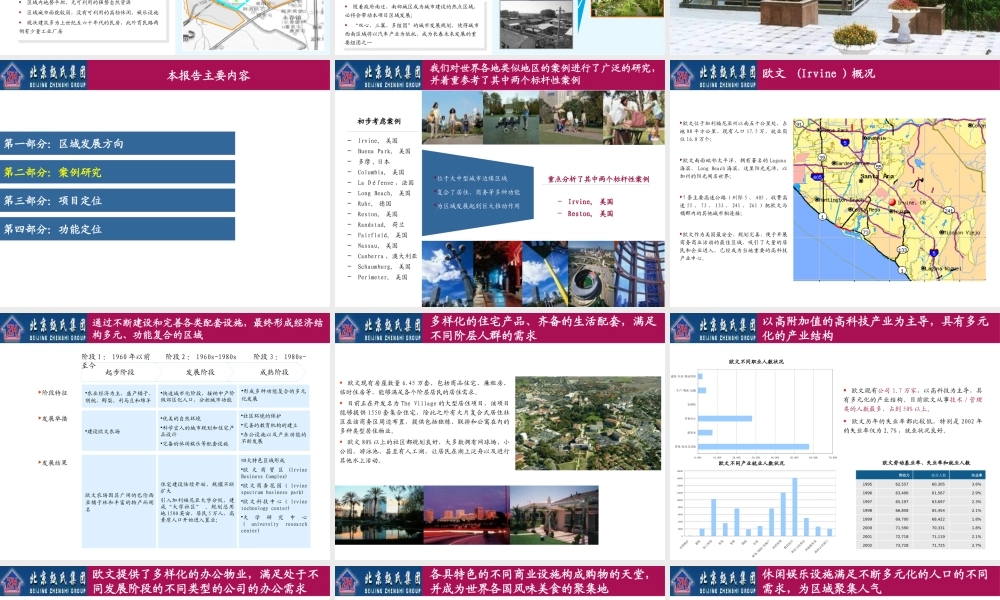Viewport: 1000px width, 600px height.
Task: Click the 第四部分: 功能定位 bar
Action: point(117,229)
